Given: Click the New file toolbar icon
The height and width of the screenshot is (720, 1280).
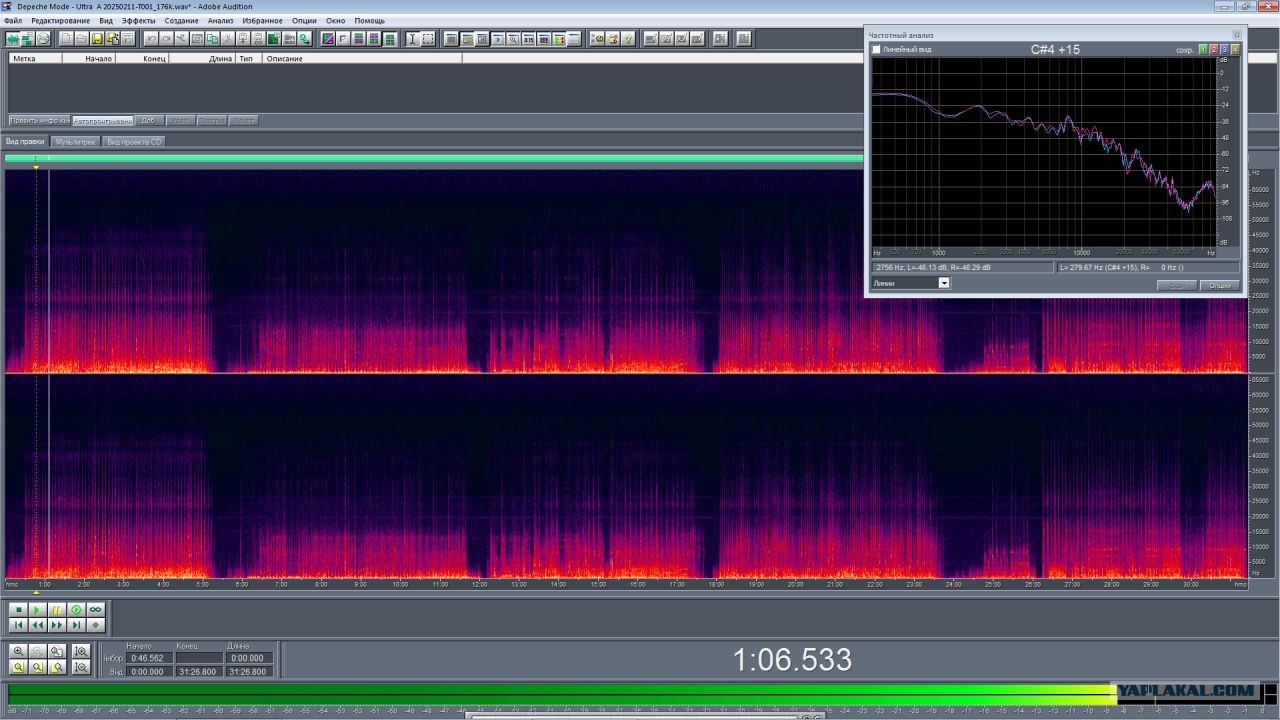Looking at the screenshot, I should [66, 39].
